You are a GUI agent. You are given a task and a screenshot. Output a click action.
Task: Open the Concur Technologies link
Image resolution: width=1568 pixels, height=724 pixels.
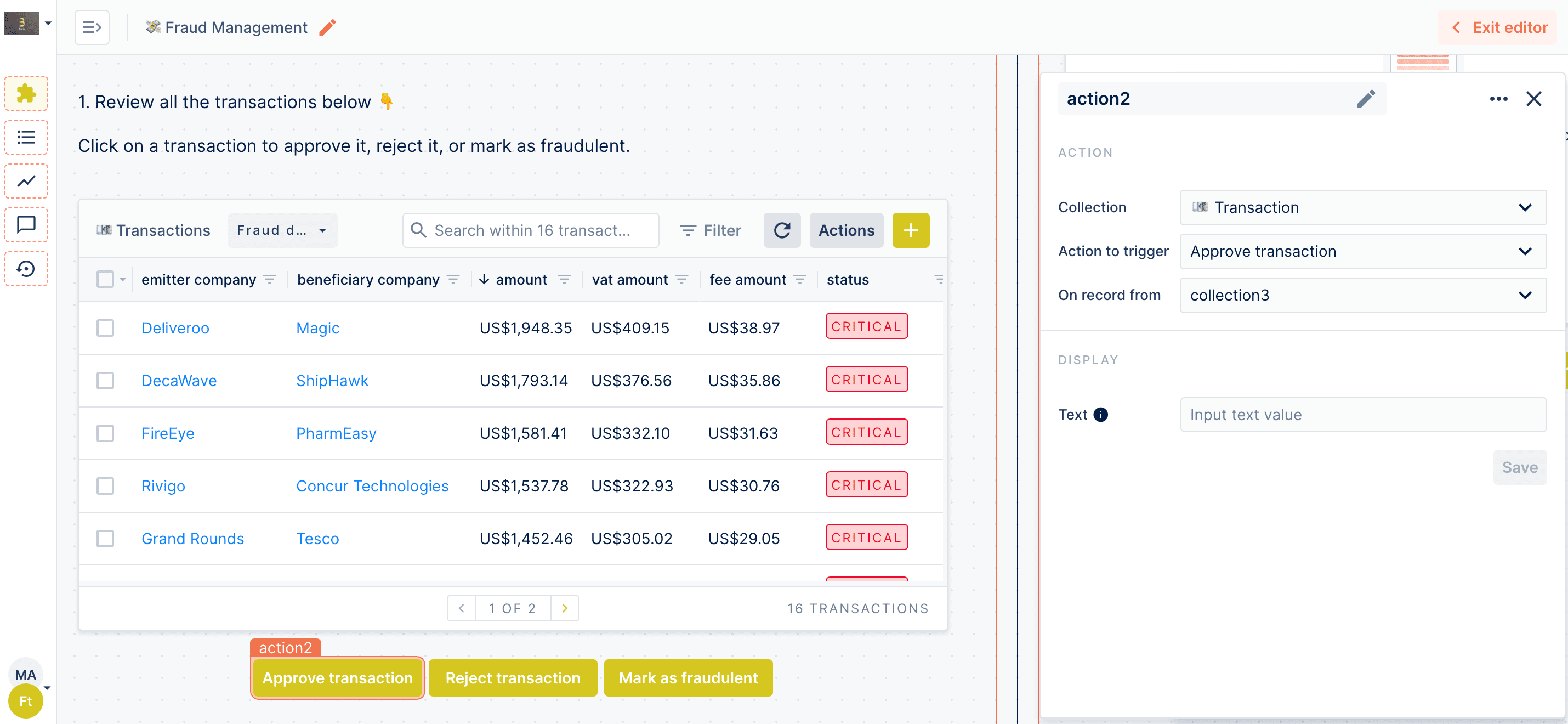[372, 486]
